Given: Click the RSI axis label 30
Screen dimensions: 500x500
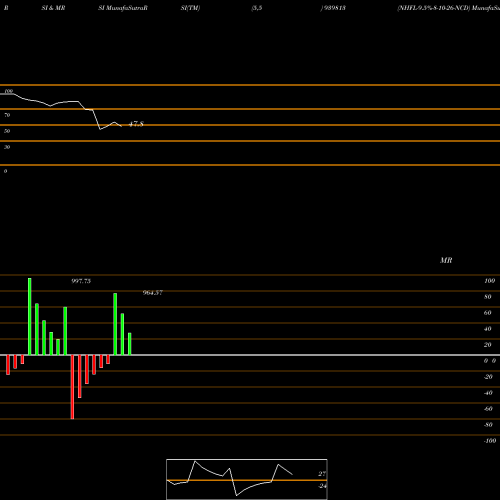Looking at the screenshot, I should pos(7,147).
